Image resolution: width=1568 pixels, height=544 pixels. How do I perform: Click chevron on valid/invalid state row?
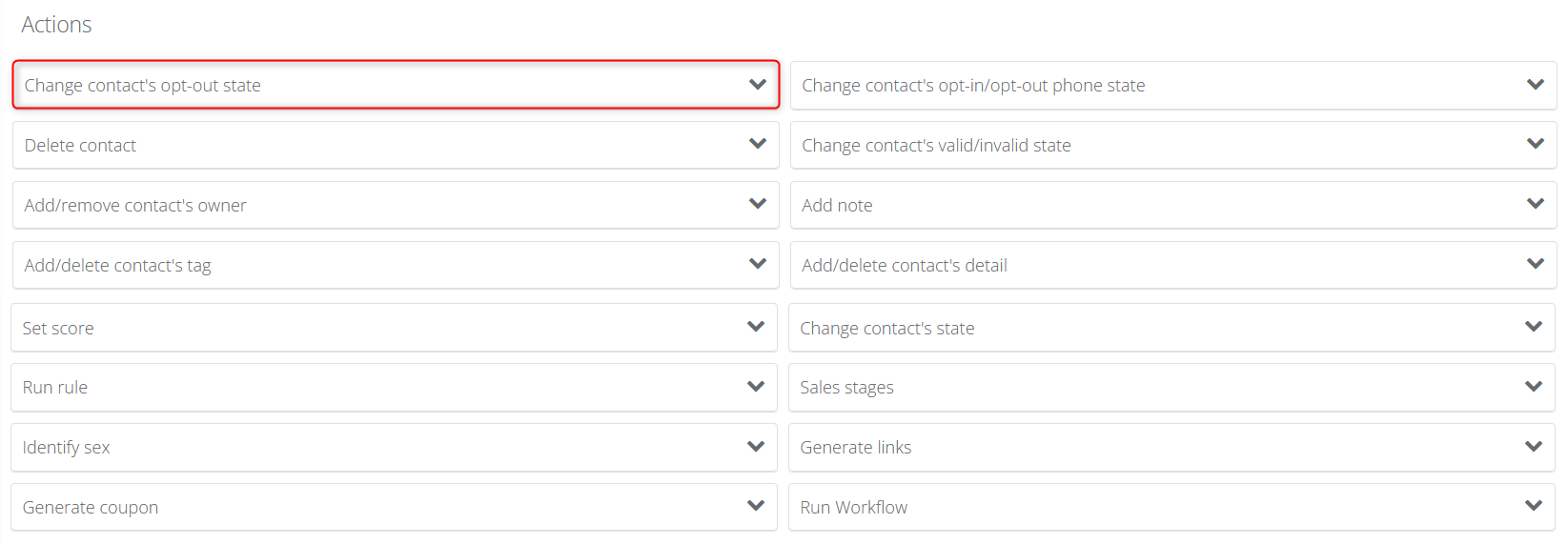point(1536,144)
